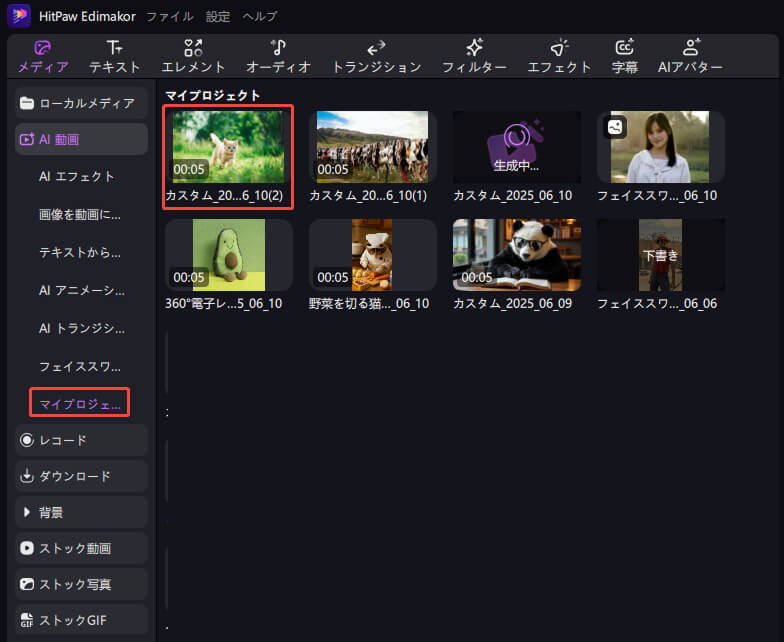784x642 pixels.
Task: Click the 360°電子レ...5_06_10 file name
Action: (x=224, y=303)
